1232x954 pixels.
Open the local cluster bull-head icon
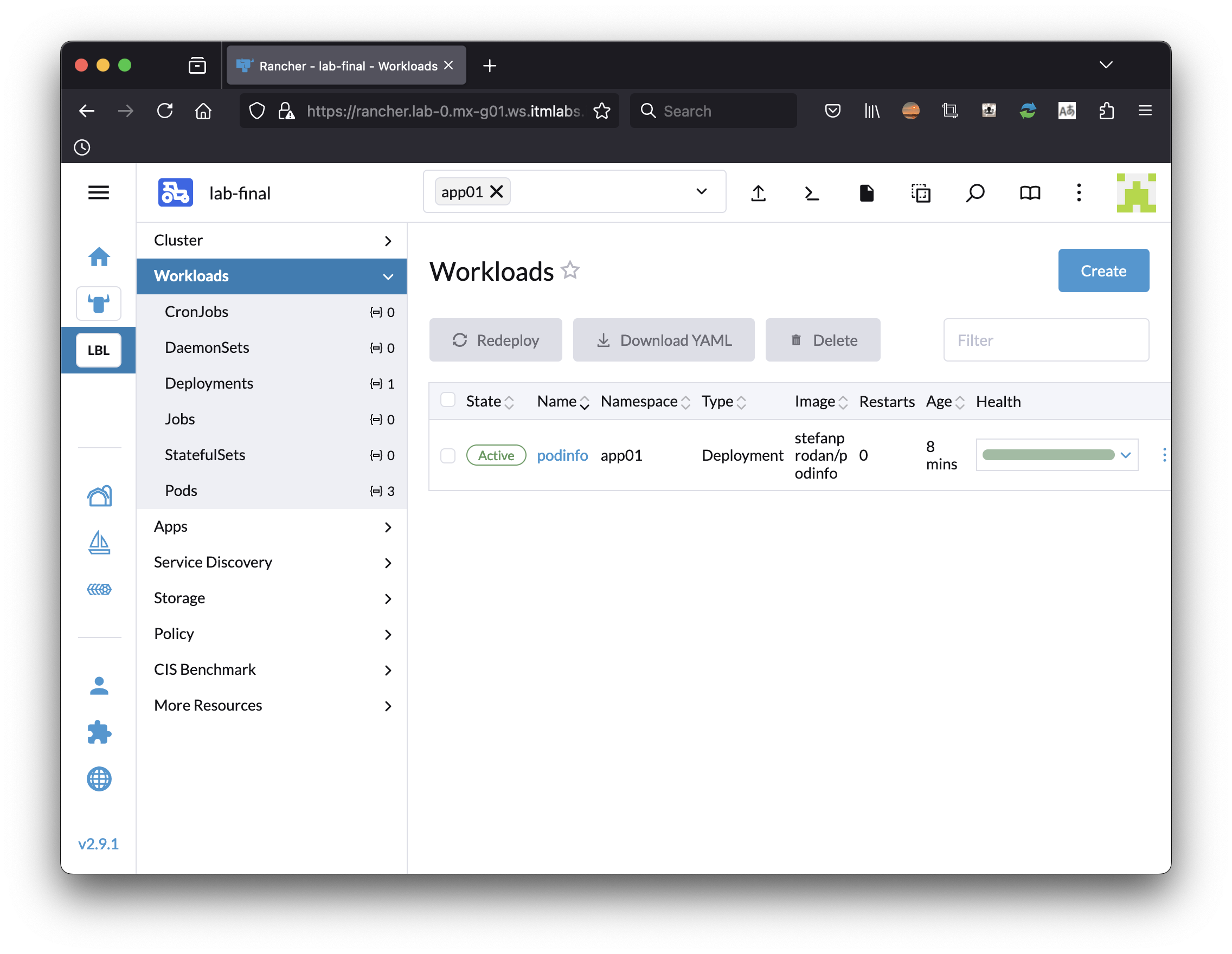99,304
